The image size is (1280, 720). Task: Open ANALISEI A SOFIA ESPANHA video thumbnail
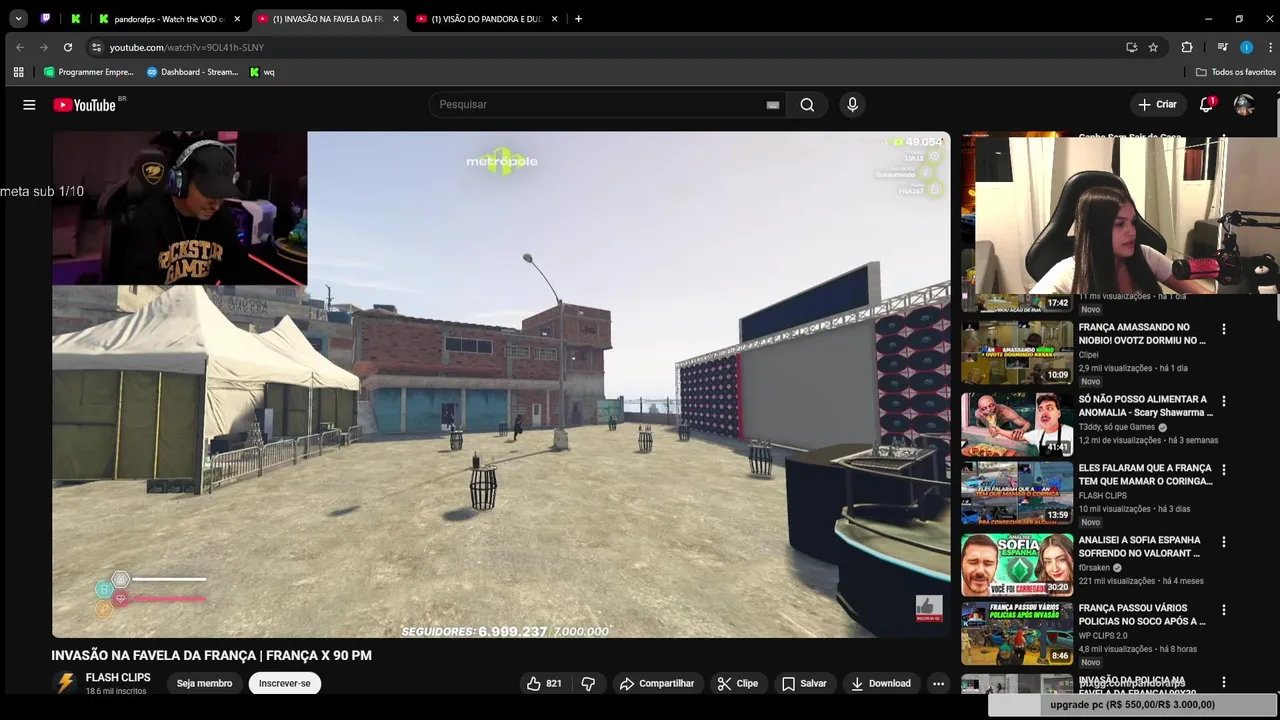pos(1017,565)
